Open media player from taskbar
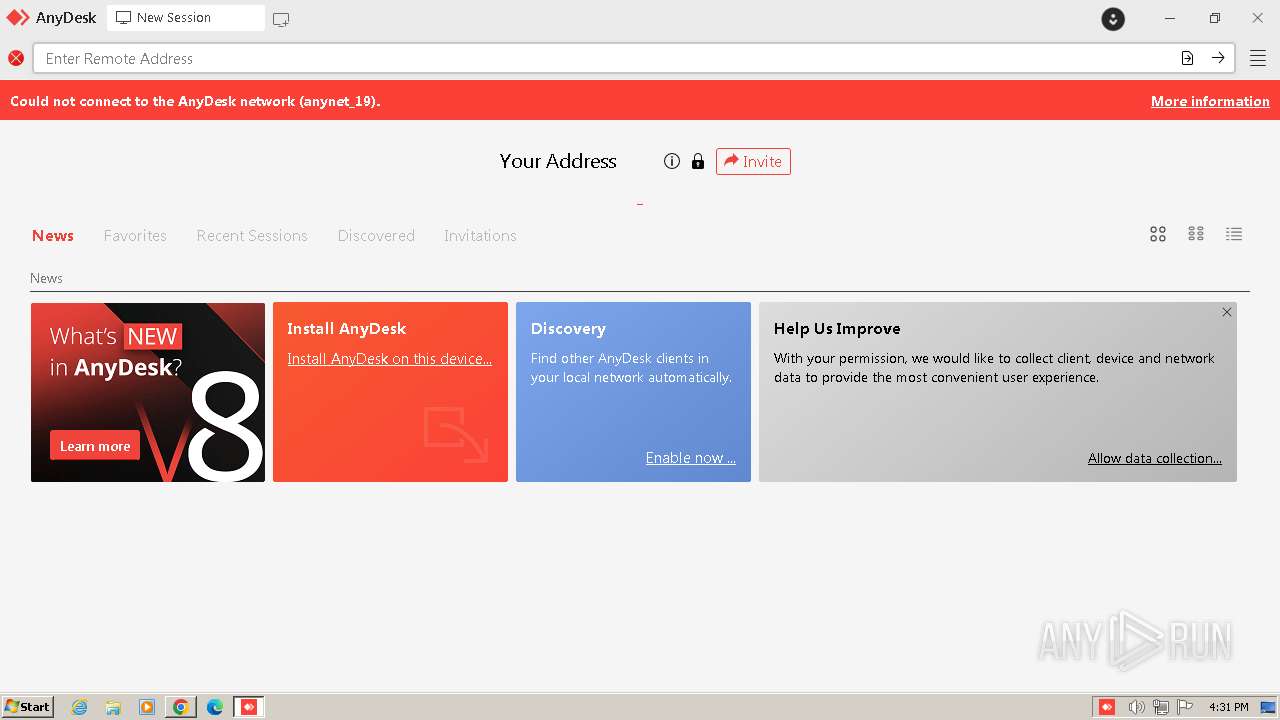 point(147,707)
